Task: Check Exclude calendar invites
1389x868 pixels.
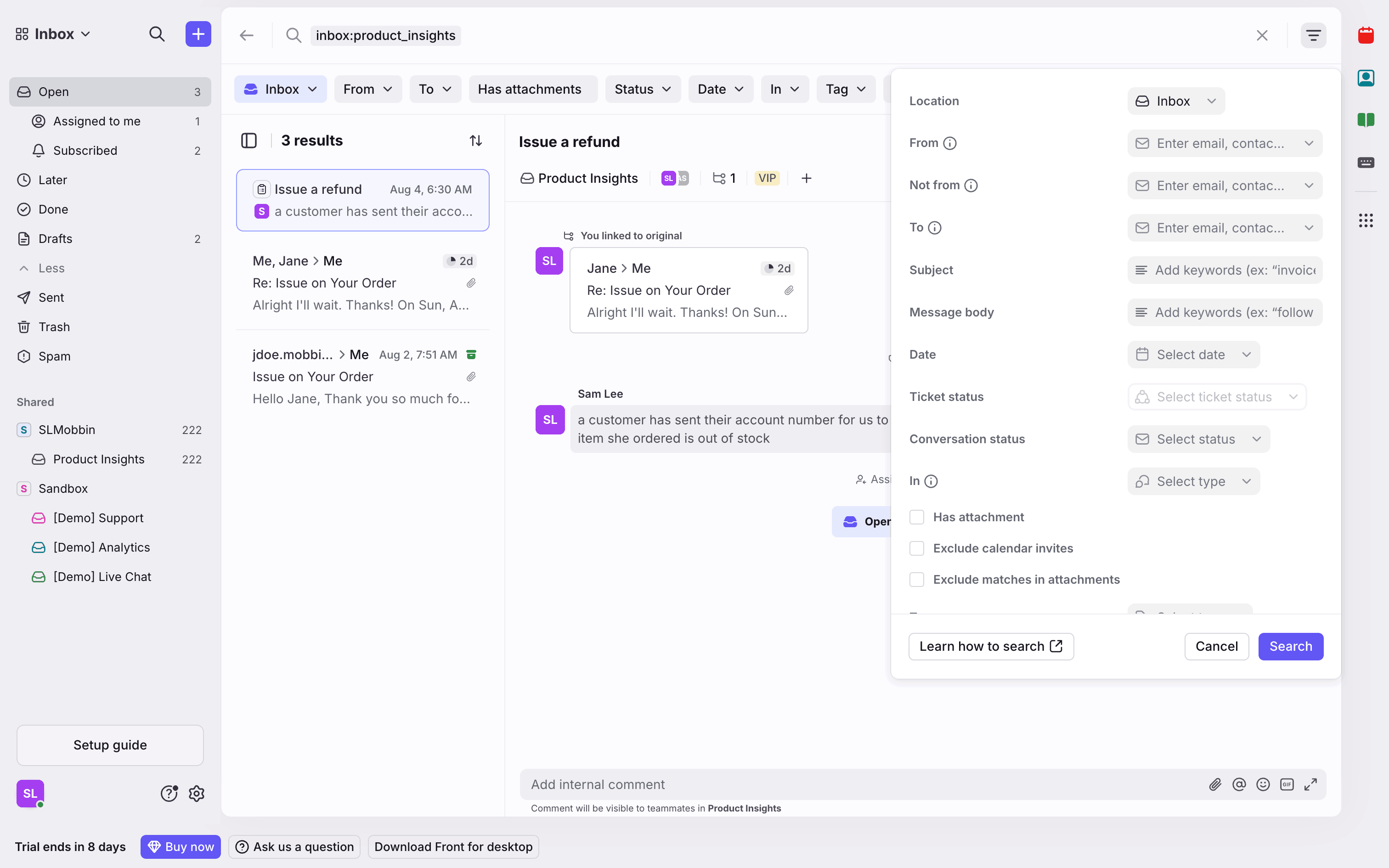Action: click(917, 548)
